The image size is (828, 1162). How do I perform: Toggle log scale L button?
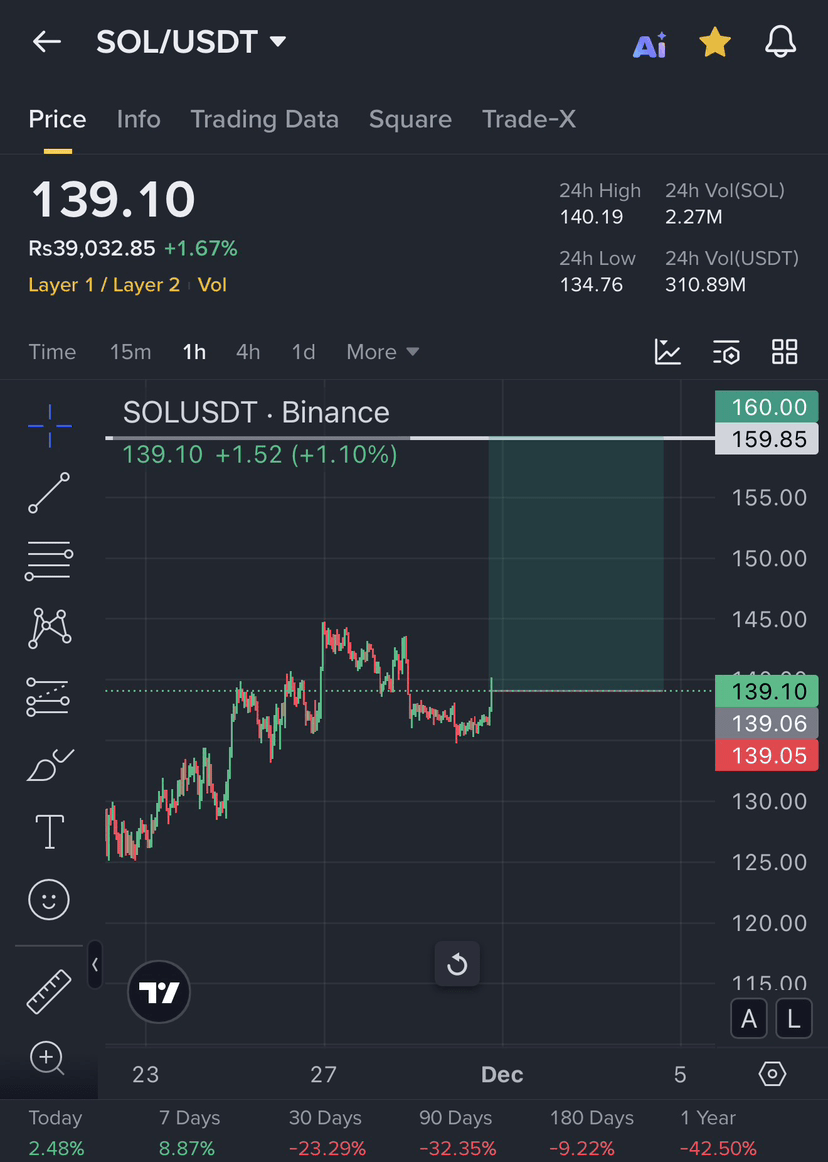(x=794, y=1019)
